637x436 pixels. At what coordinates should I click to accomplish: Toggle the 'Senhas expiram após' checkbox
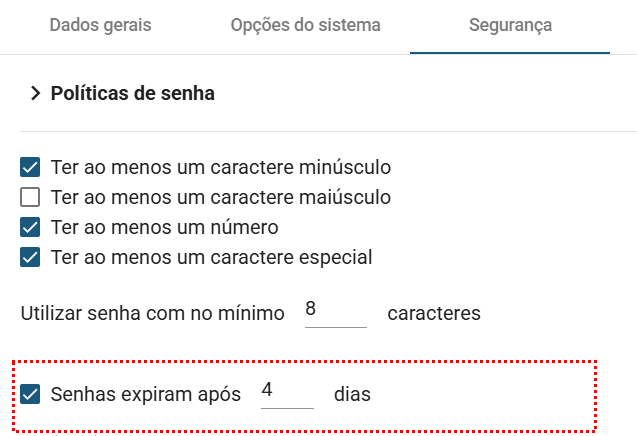pyautogui.click(x=30, y=394)
